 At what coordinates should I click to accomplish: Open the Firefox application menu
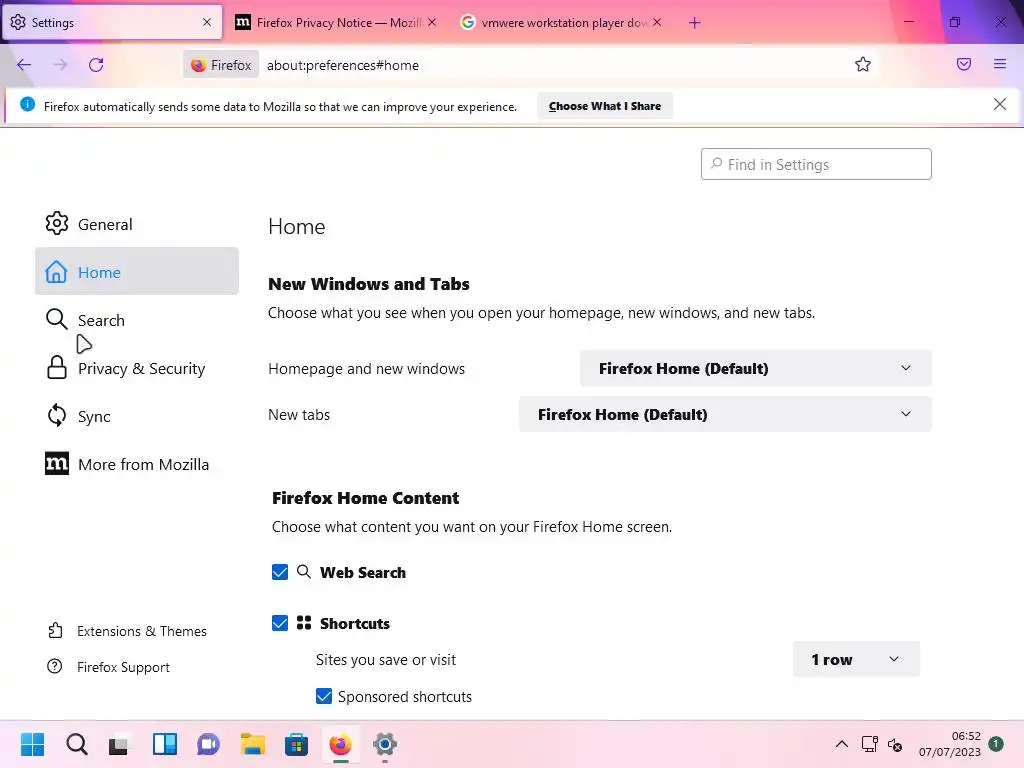(1000, 64)
